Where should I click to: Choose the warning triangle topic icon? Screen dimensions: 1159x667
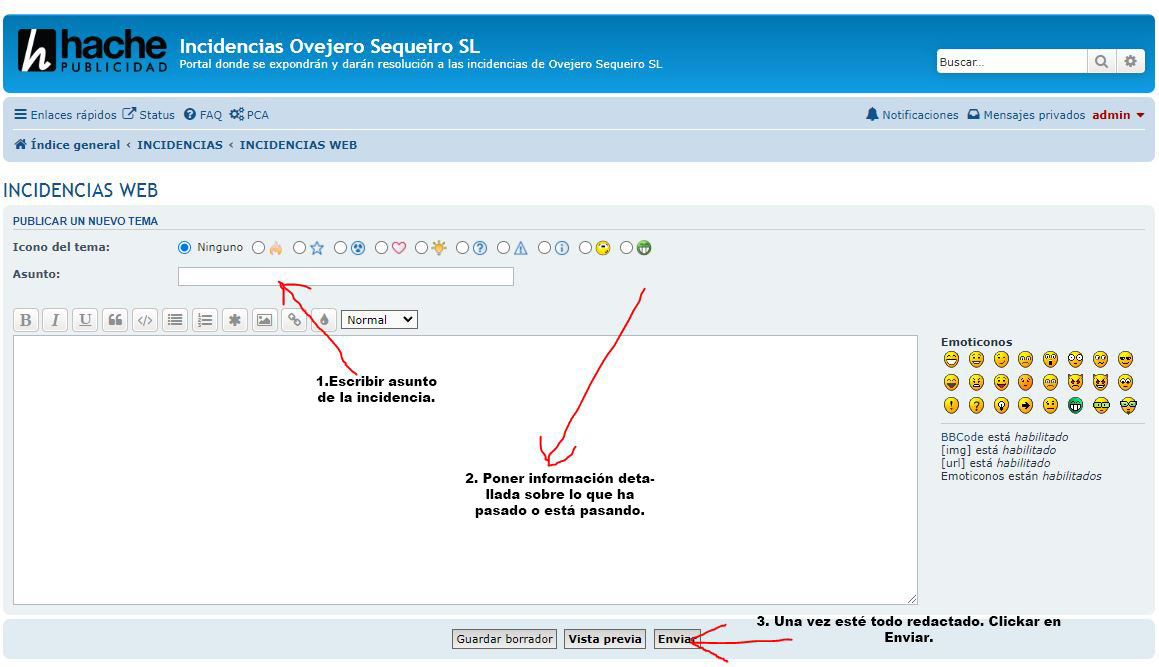(503, 248)
